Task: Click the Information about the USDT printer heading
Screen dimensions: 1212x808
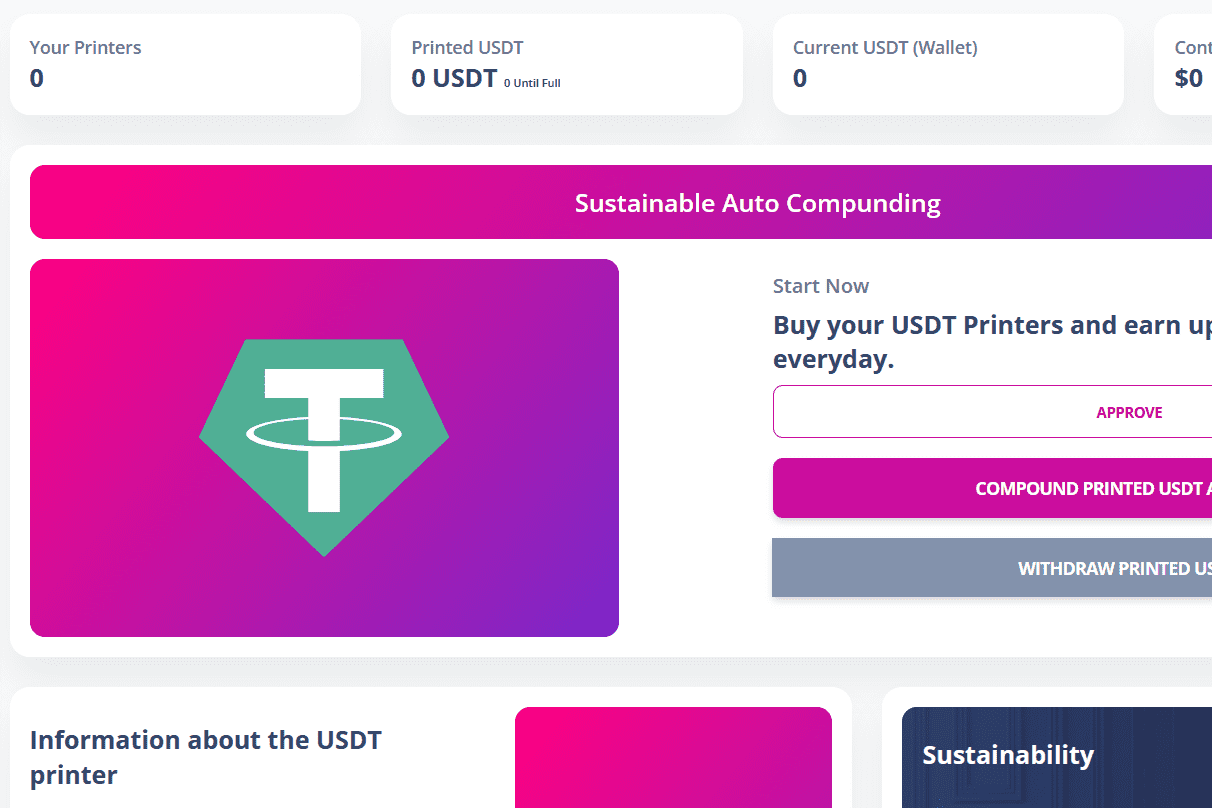Action: 206,756
